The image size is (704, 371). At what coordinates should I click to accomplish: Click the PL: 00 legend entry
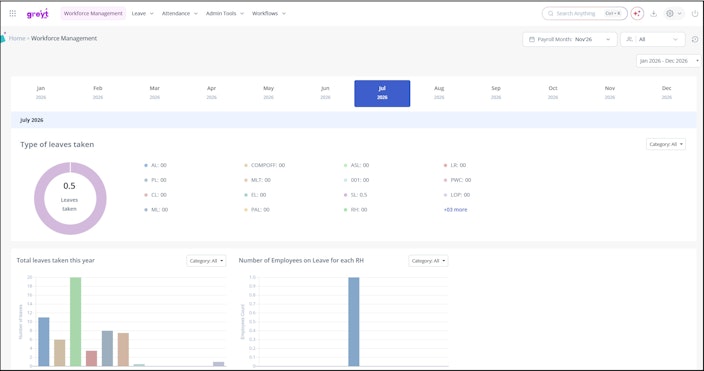(155, 180)
